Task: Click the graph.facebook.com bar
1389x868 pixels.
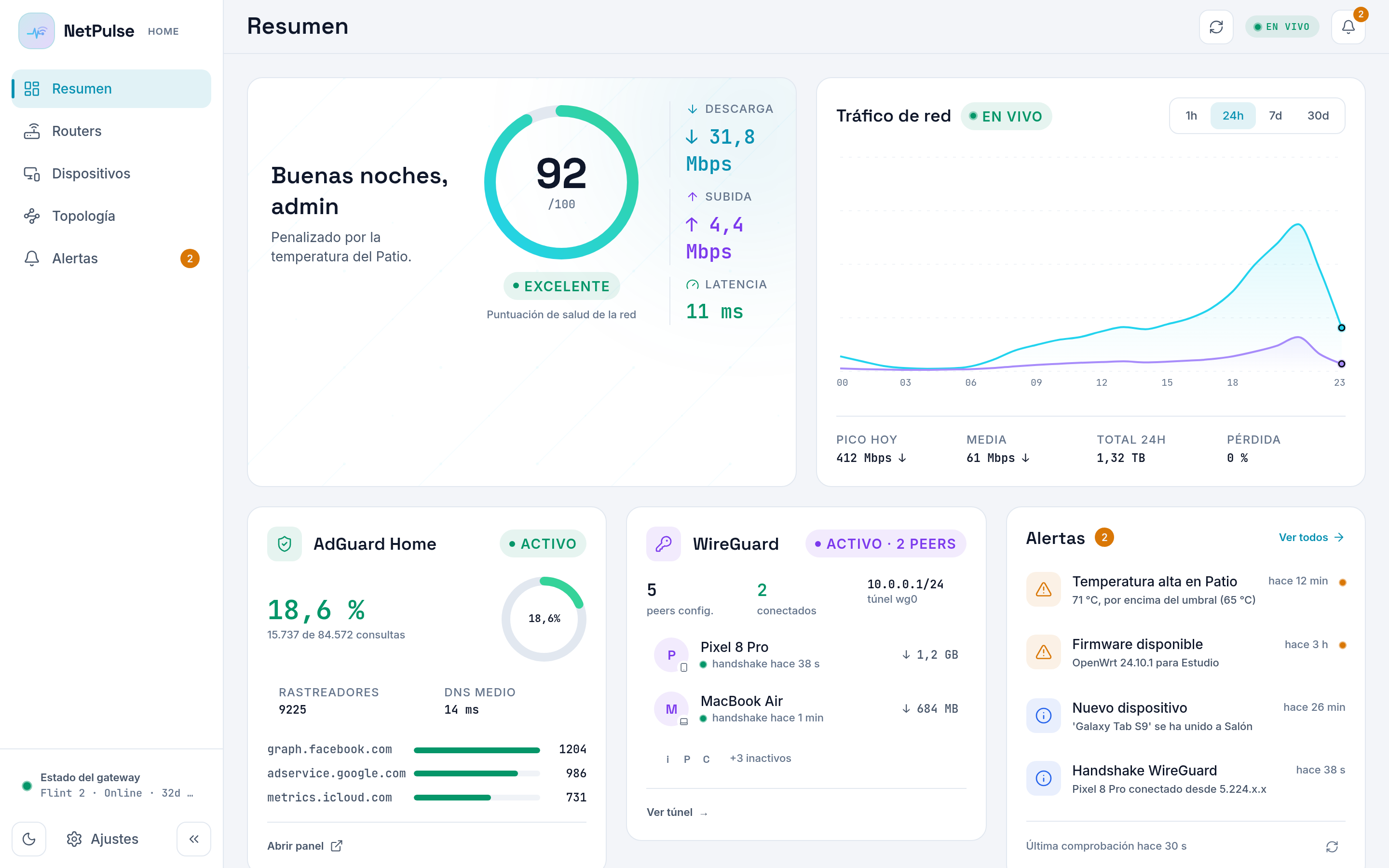Action: 477,750
